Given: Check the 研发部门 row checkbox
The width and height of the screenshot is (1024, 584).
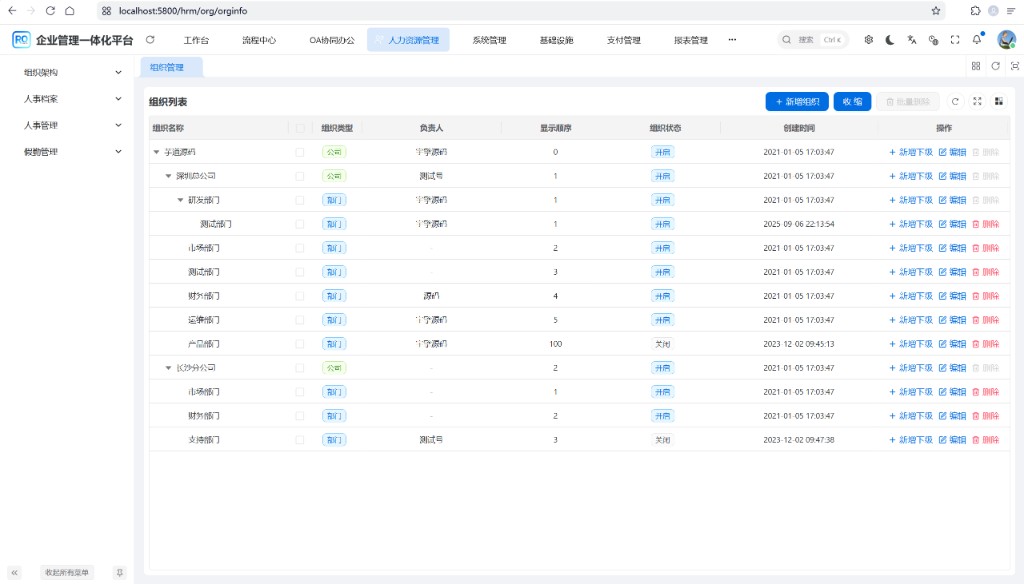Looking at the screenshot, I should 297,199.
